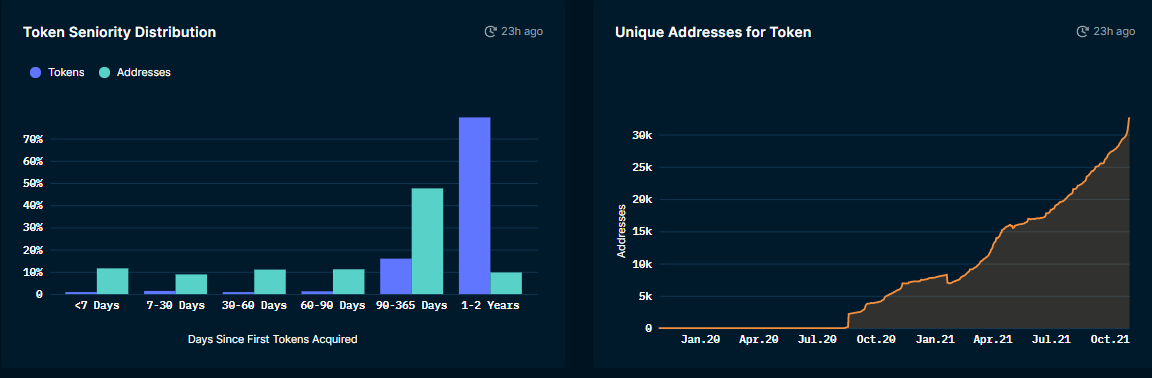Image resolution: width=1152 pixels, height=378 pixels.
Task: Click the 20k y-axis label
Action: [x=643, y=199]
